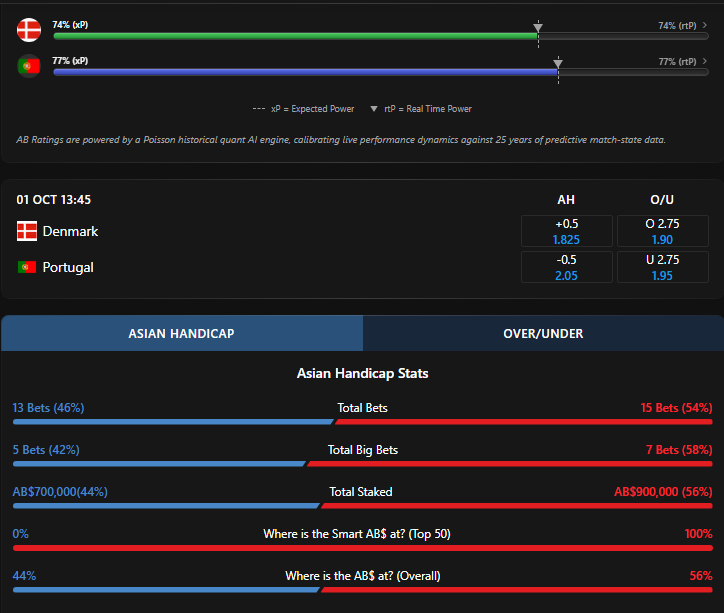Click Denmark real time power marker triangle
The image size is (724, 613).
click(x=538, y=27)
